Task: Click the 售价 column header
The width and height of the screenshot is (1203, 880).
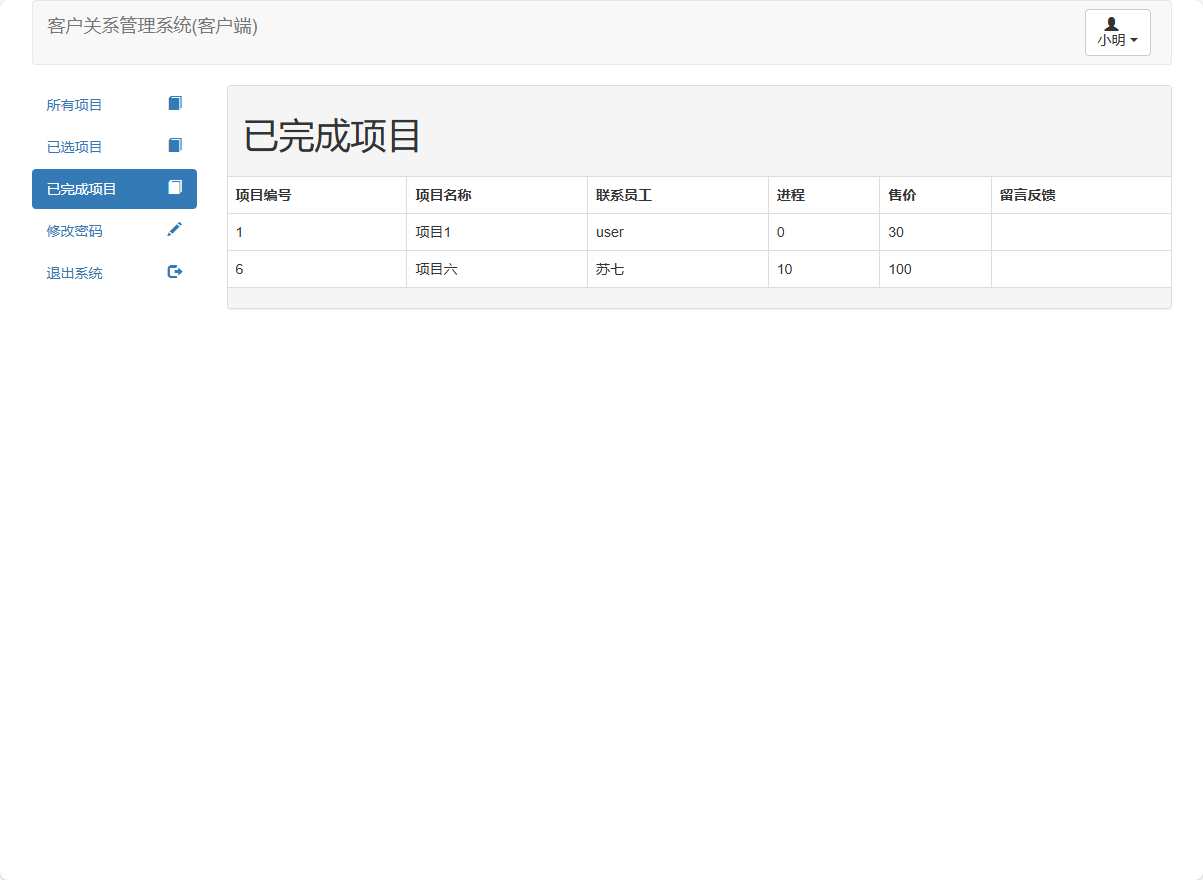Action: tap(897, 194)
